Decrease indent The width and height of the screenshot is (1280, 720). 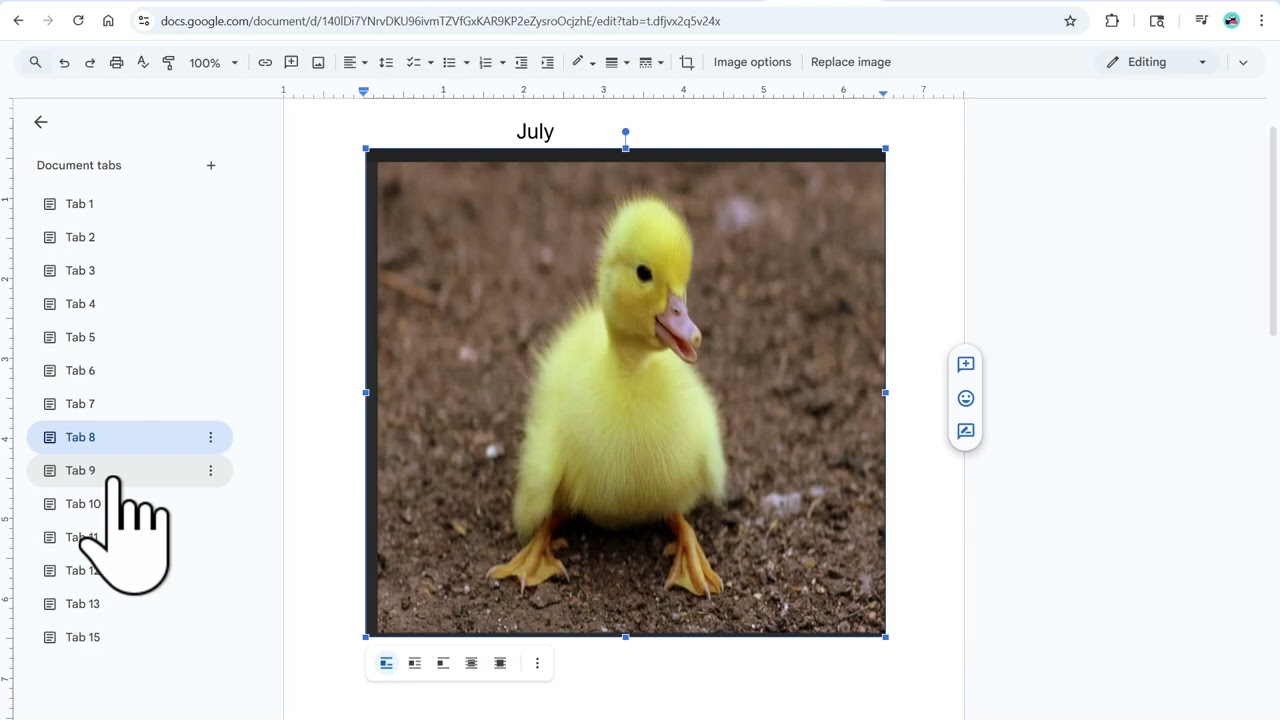(x=521, y=62)
